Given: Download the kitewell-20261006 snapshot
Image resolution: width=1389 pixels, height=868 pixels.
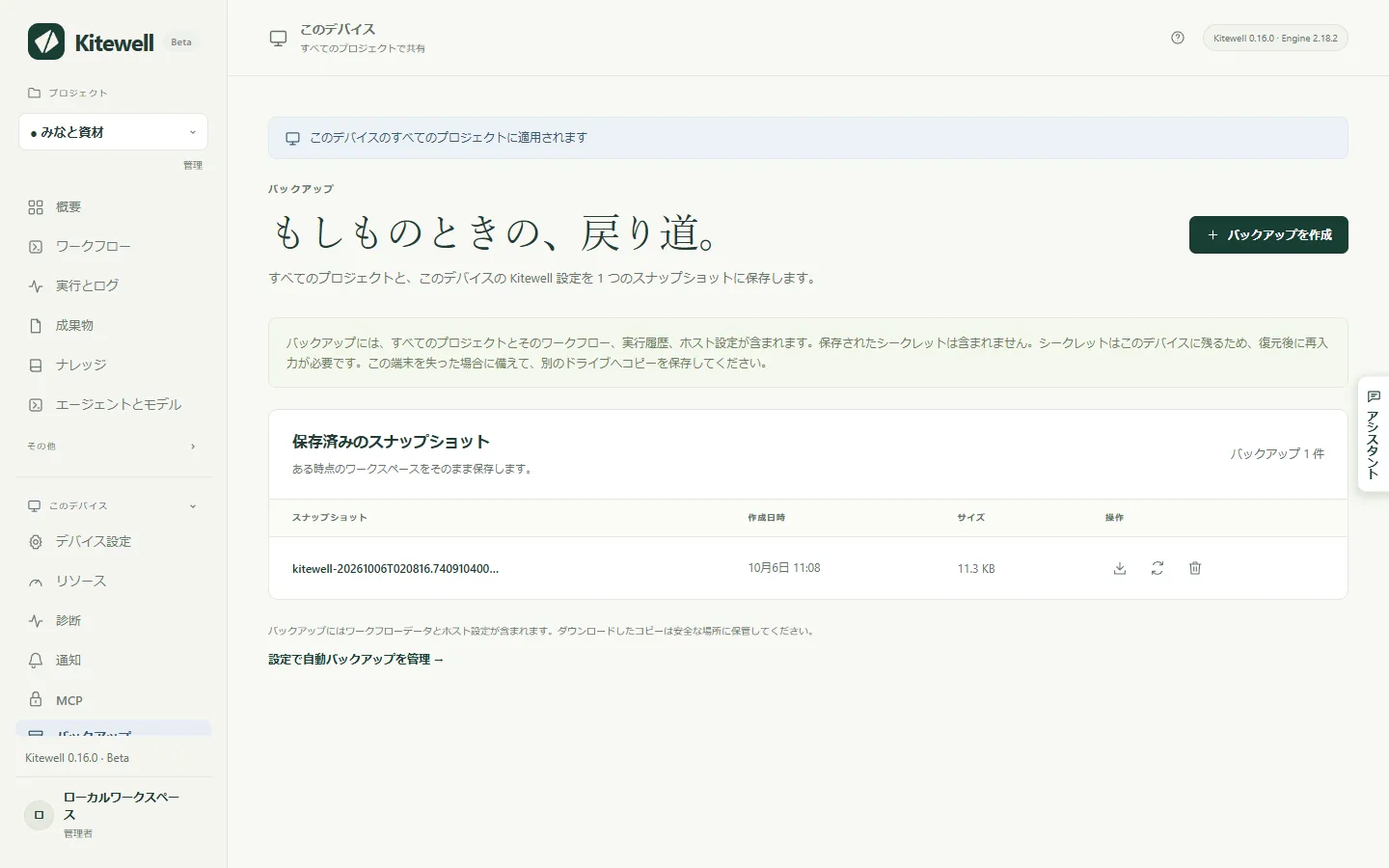Looking at the screenshot, I should point(1120,568).
